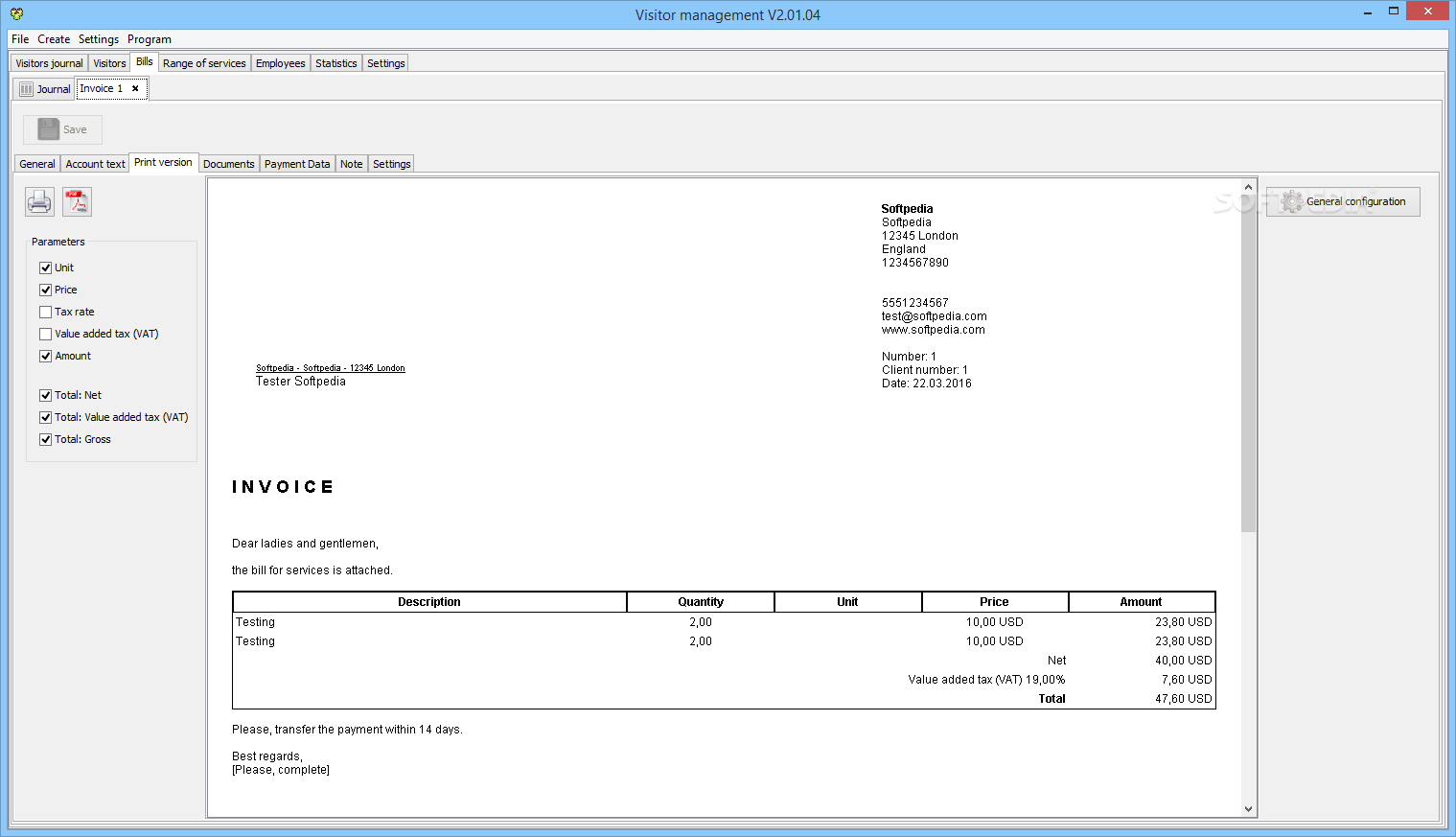Viewport: 1456px width, 837px height.
Task: Open the Create menu
Action: coord(54,39)
